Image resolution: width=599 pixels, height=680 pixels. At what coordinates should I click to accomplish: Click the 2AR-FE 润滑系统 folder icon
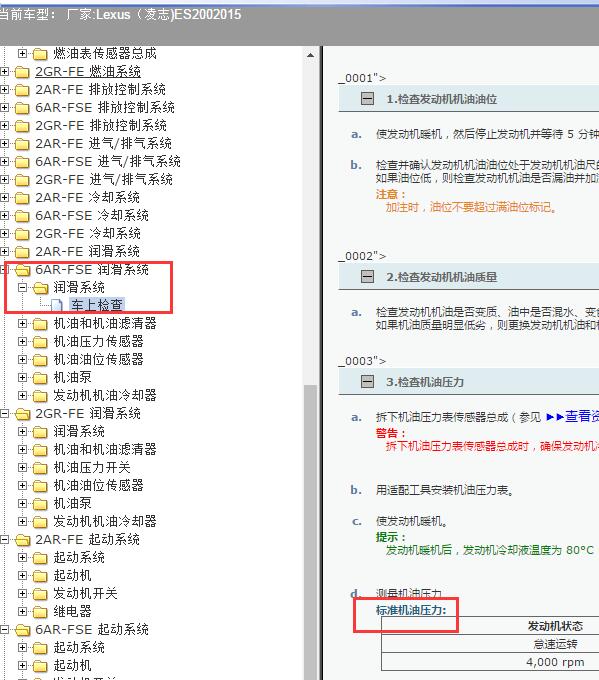22,252
